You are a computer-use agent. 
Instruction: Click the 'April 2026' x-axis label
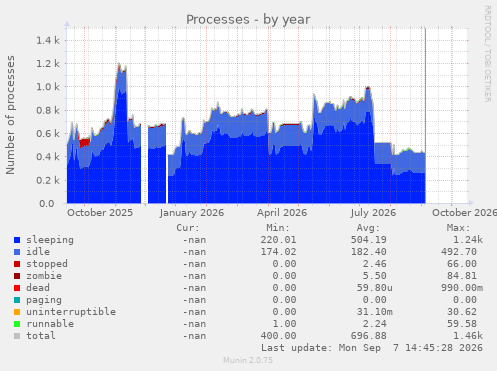282,213
